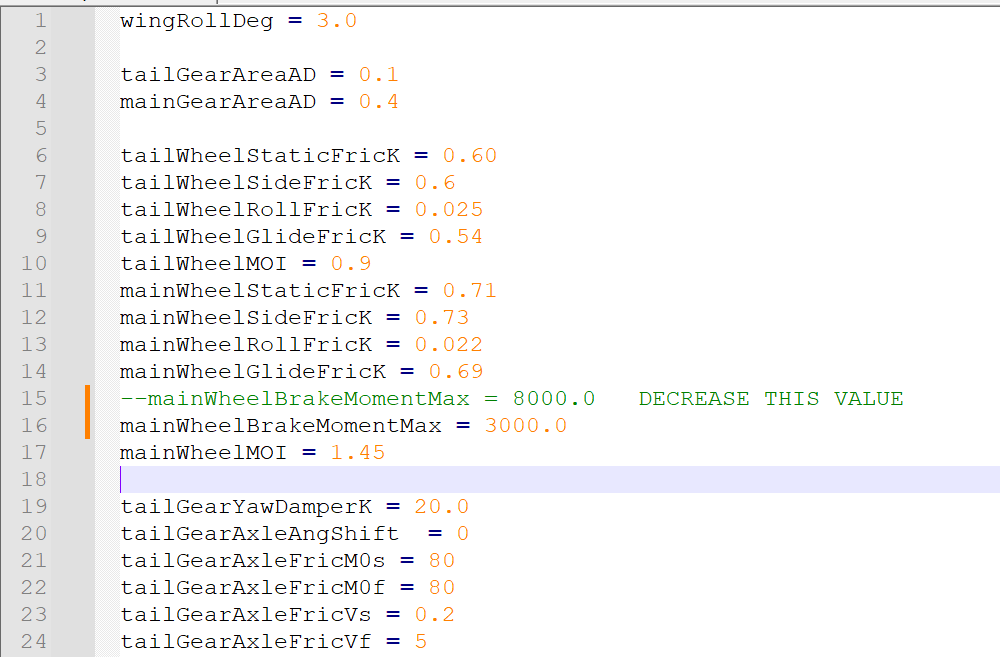Click the value 0.69 on line 14
The image size is (1000, 657).
click(x=456, y=371)
